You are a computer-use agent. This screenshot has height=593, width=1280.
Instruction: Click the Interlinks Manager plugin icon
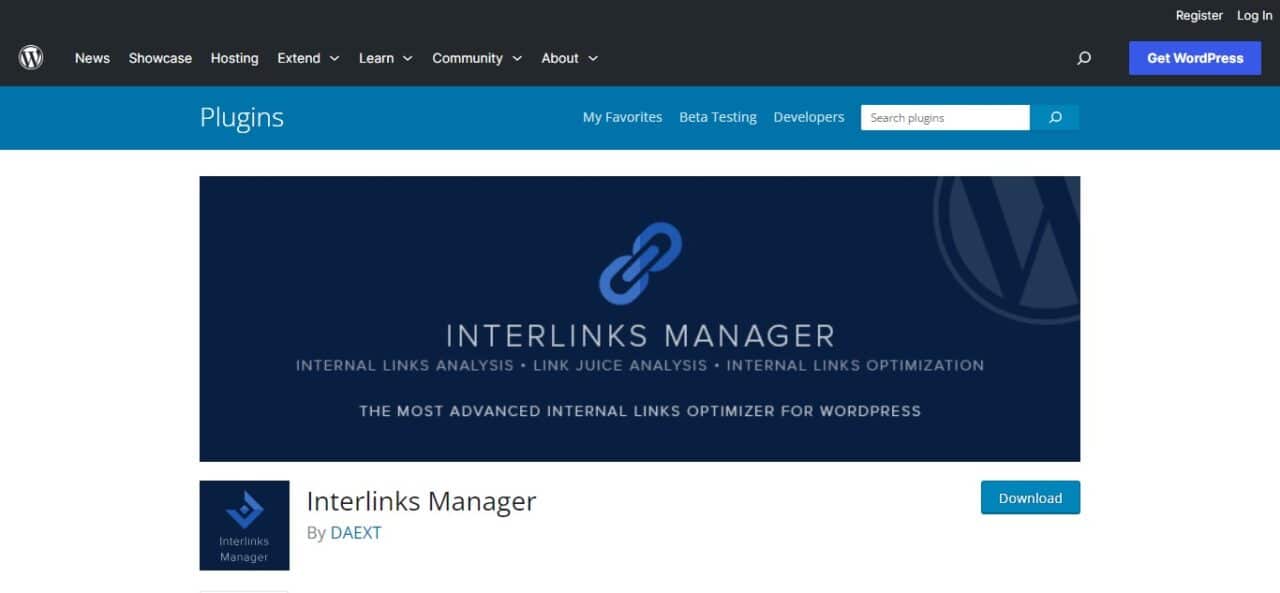pos(244,525)
